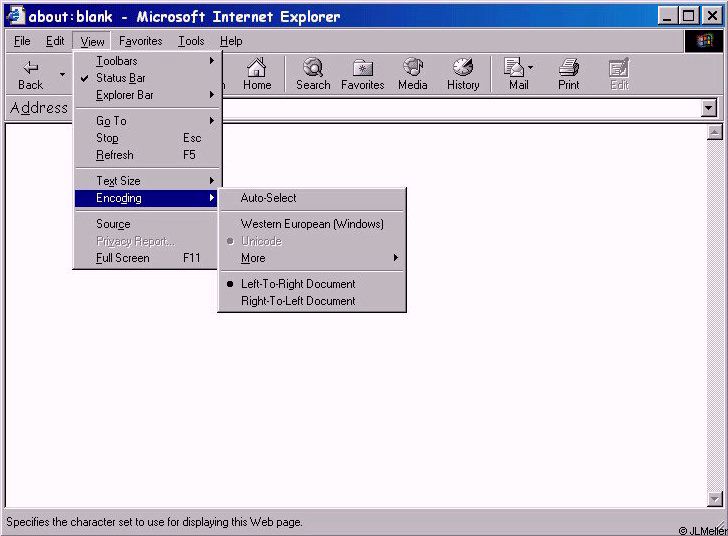Open the Help menu
This screenshot has width=728, height=536.
click(231, 41)
